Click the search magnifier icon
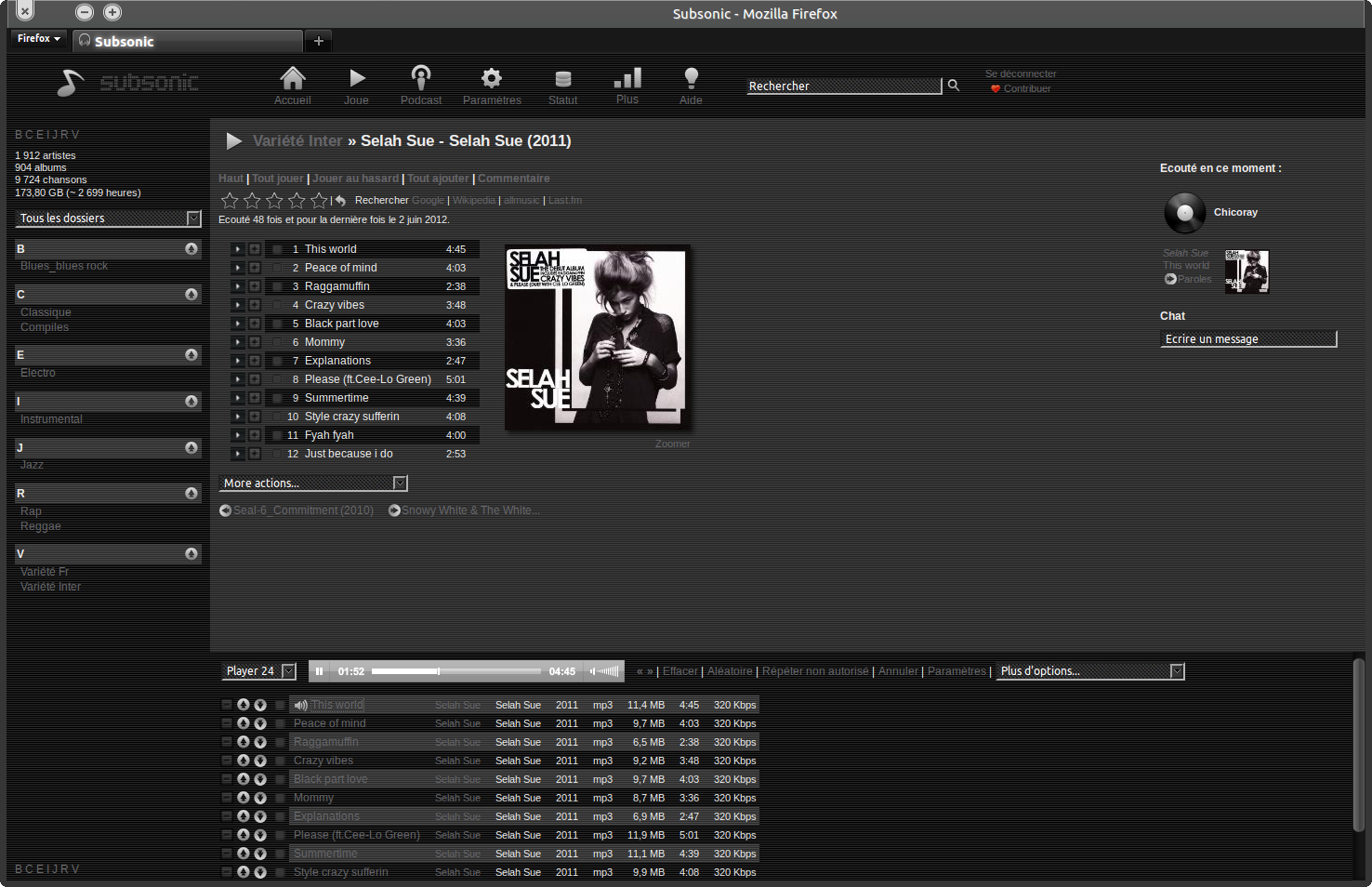This screenshot has height=887, width=1372. (953, 86)
